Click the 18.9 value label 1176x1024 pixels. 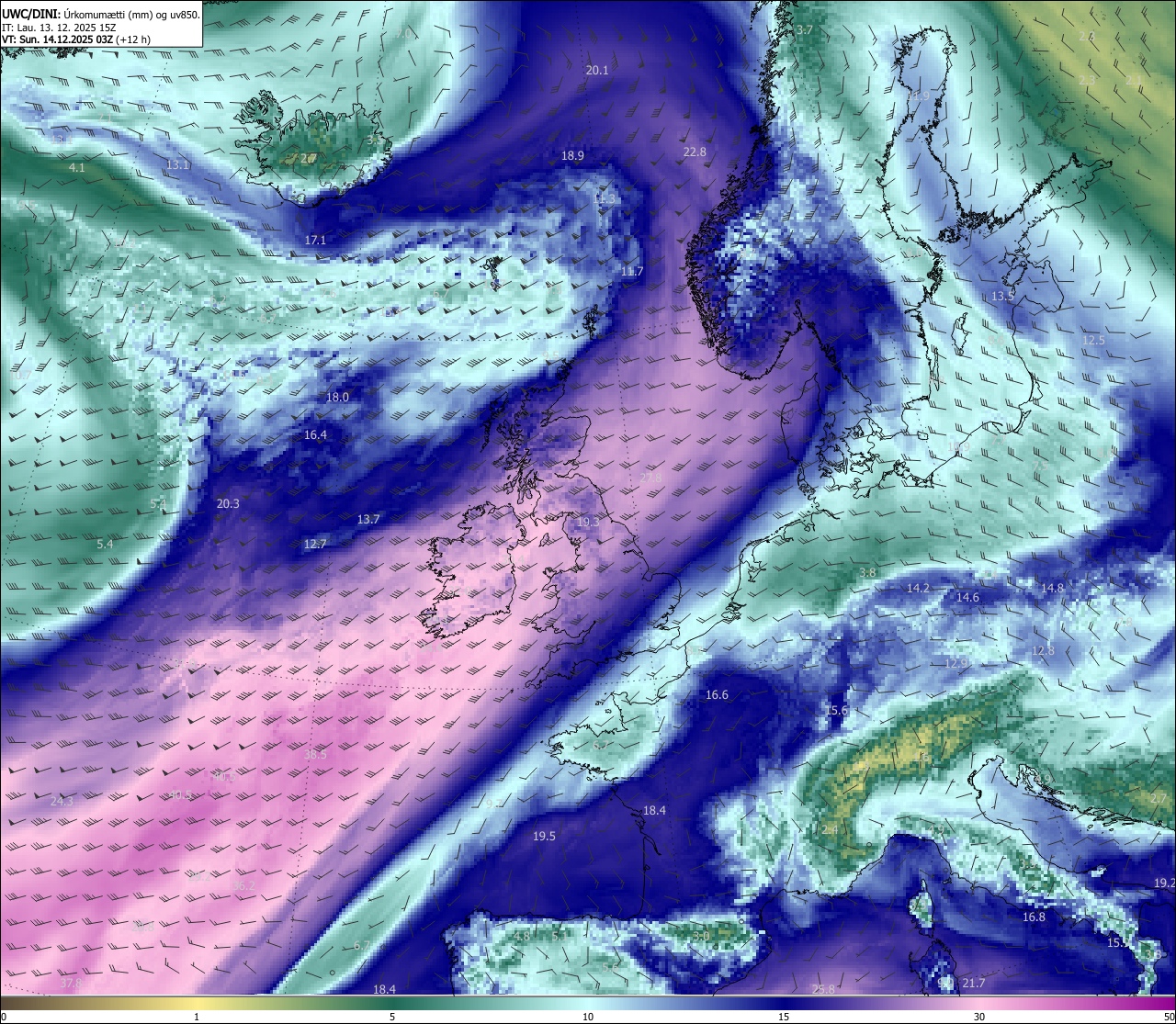coord(572,156)
